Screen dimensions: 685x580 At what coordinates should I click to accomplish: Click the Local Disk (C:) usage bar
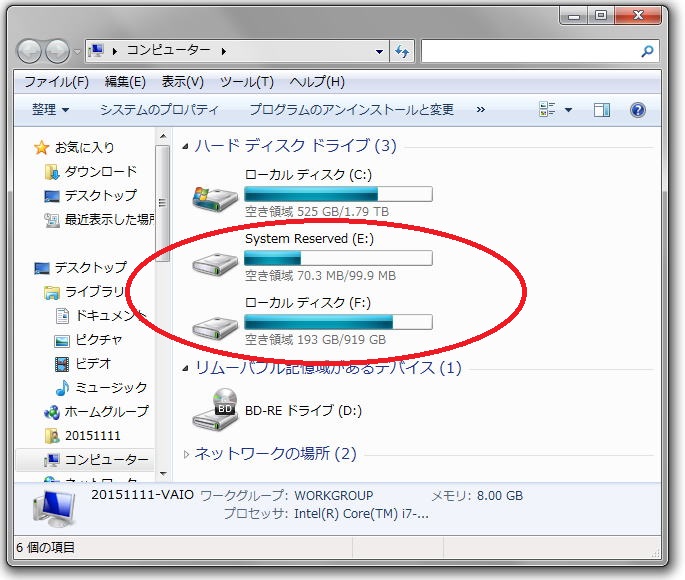[x=338, y=194]
